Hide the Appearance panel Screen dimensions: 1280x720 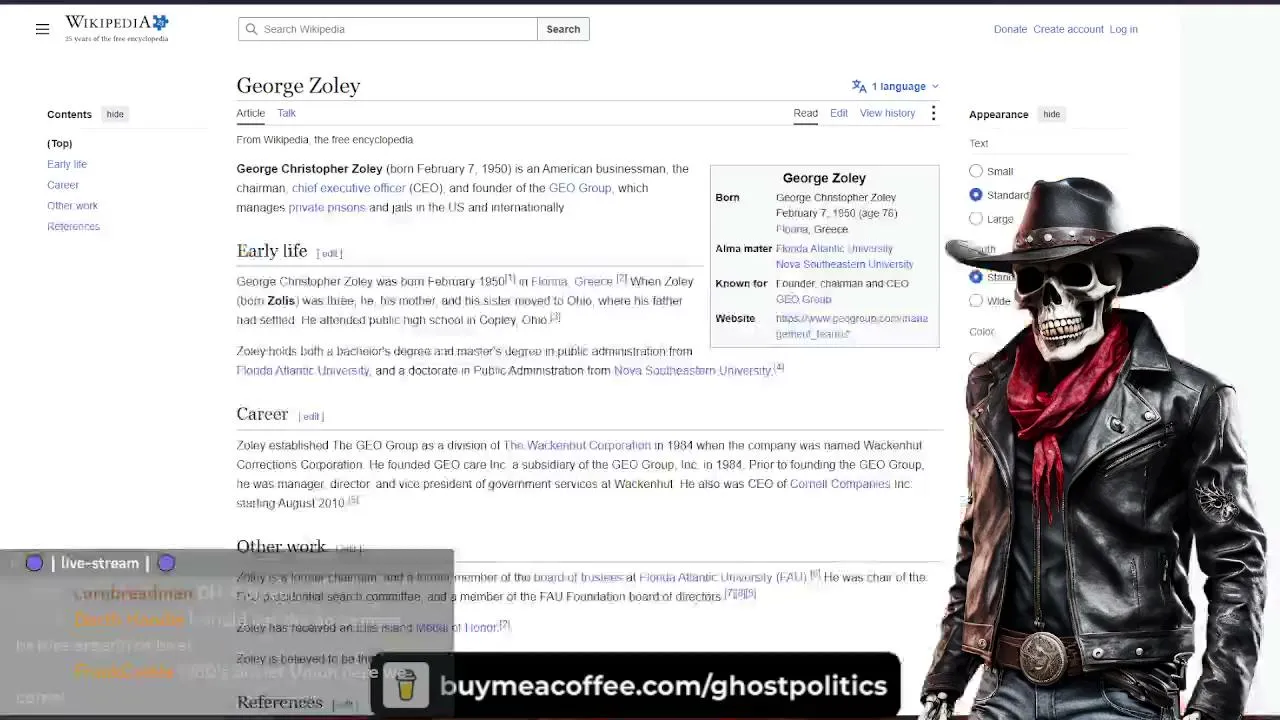1051,114
